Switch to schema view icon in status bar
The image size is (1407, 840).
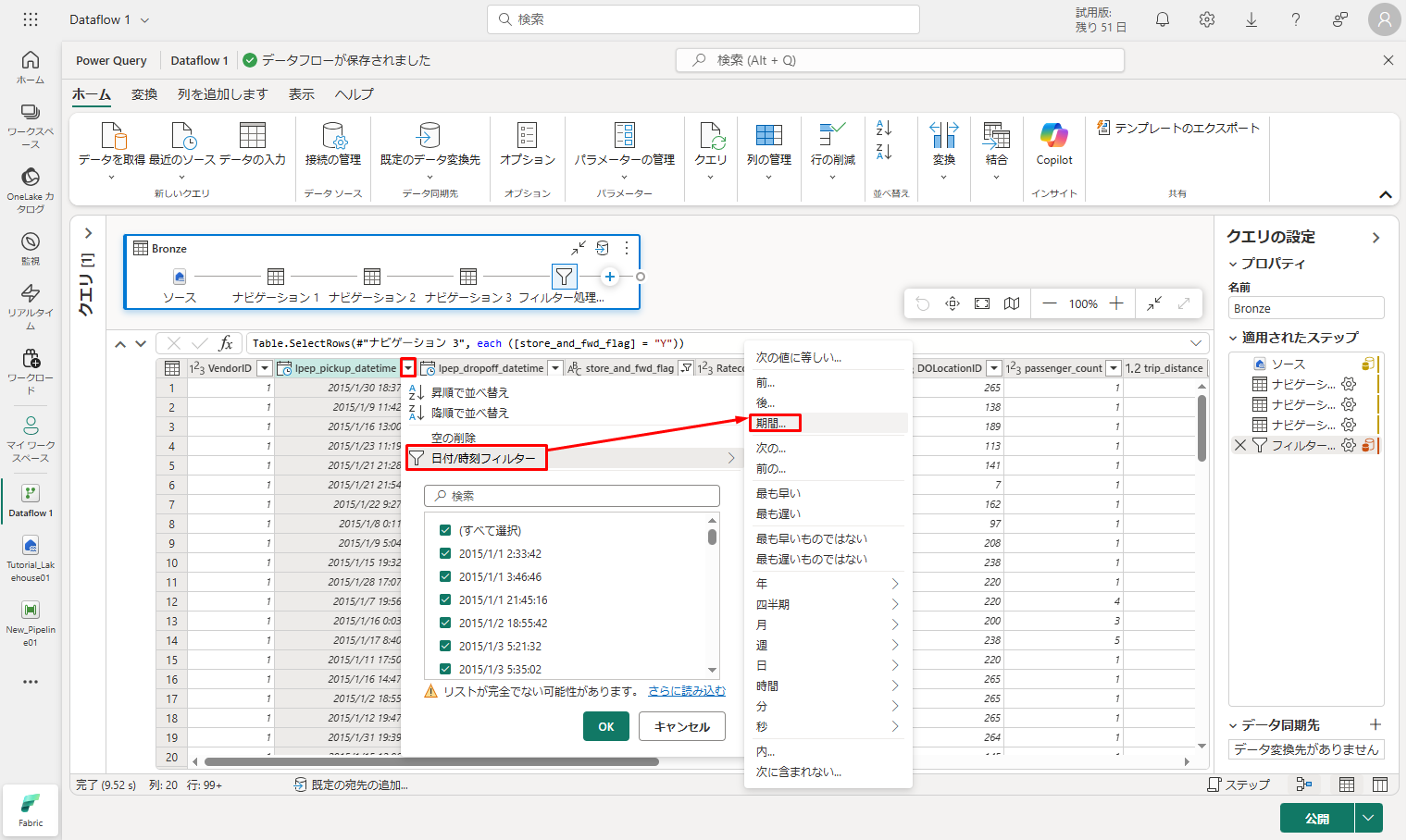1380,784
